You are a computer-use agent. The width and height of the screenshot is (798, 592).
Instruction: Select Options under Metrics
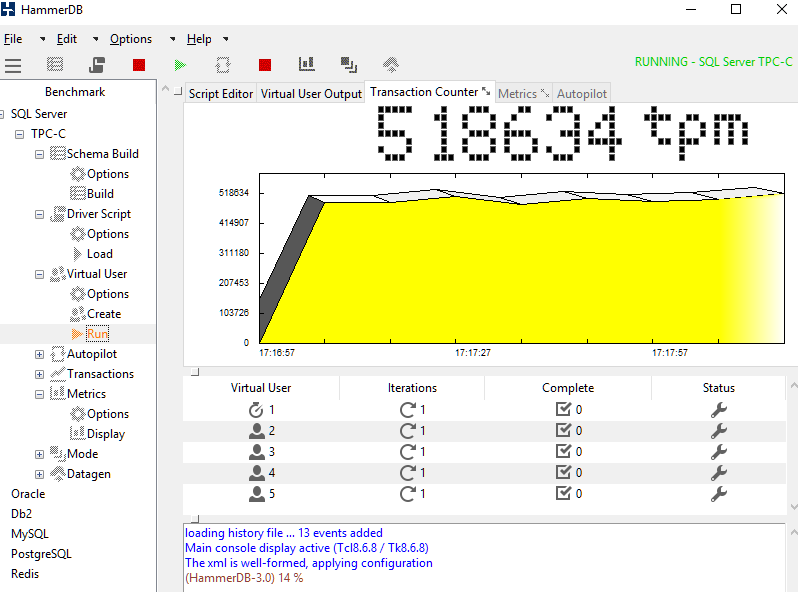(108, 414)
